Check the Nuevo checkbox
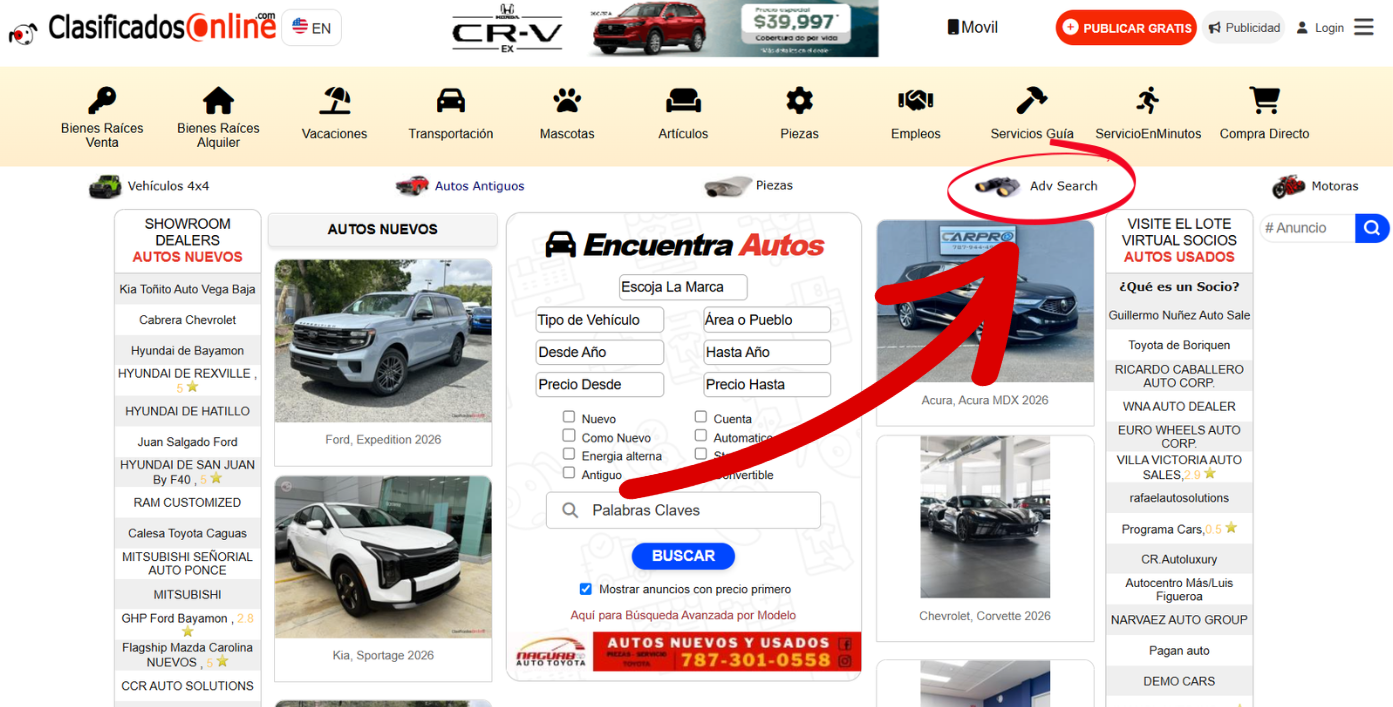The width and height of the screenshot is (1393, 707). click(569, 417)
